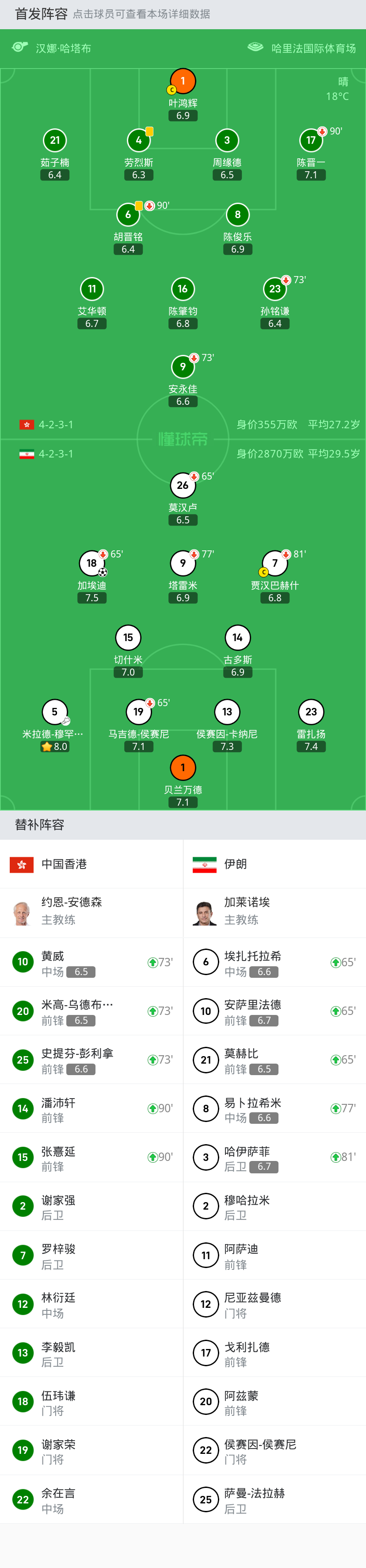Screen dimensions: 366x1568
Task: Click Iran flag beside 伊朗 heading
Action: tap(204, 865)
